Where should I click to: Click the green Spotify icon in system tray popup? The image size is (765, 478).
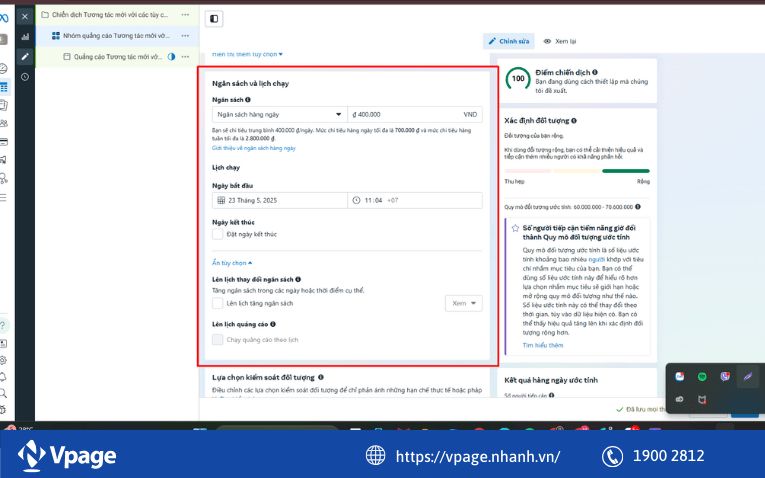tap(702, 377)
